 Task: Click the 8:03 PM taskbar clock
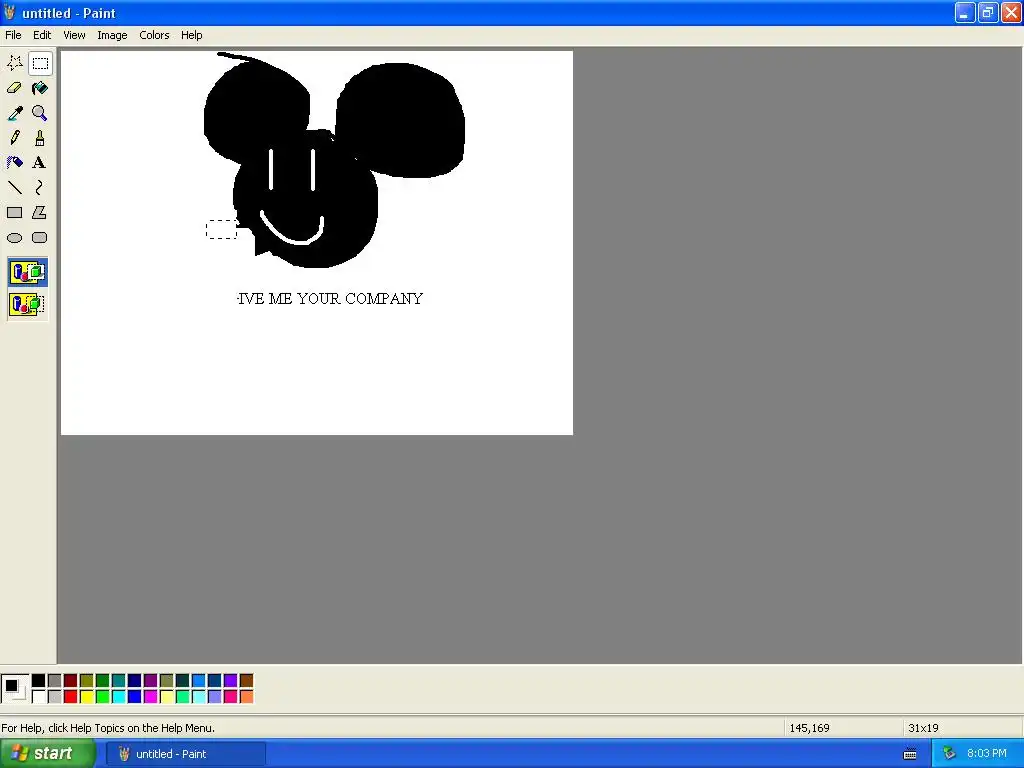(x=986, y=754)
